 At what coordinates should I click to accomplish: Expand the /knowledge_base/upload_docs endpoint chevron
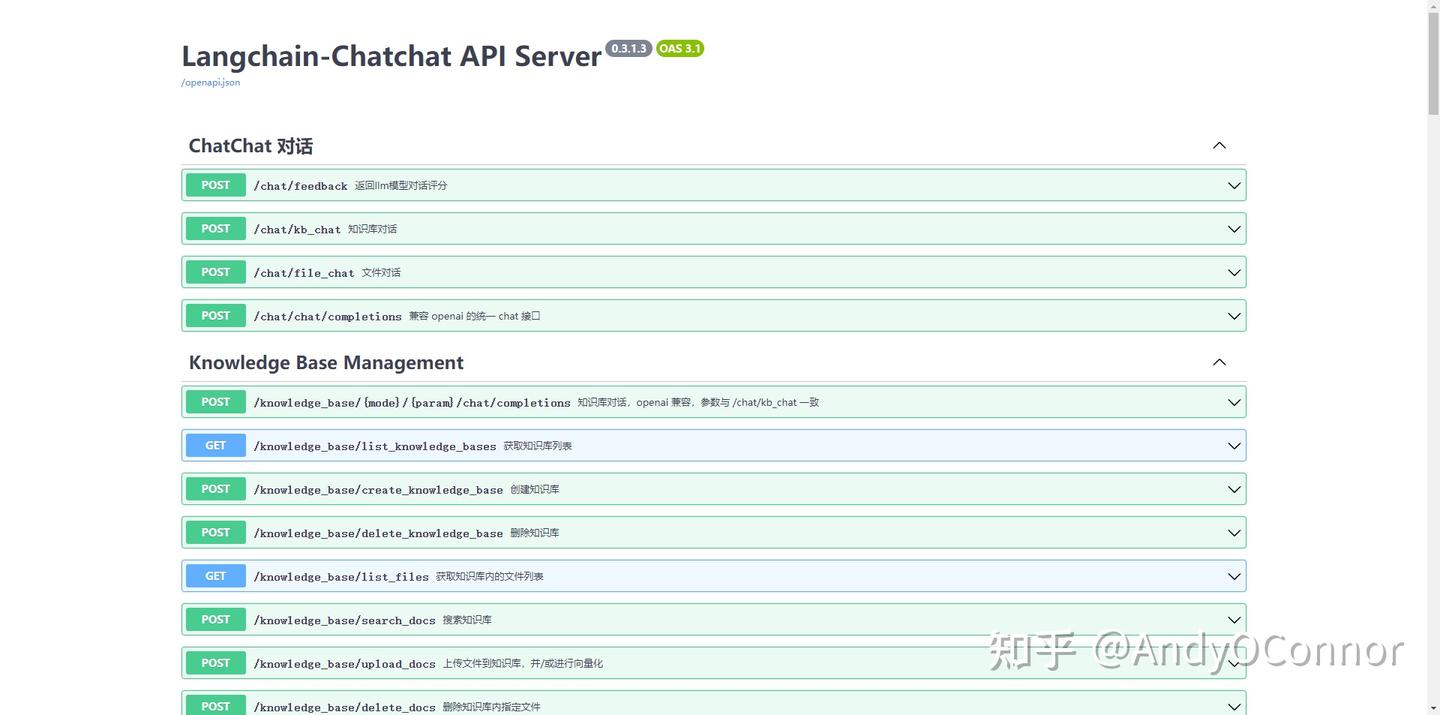coord(1234,664)
